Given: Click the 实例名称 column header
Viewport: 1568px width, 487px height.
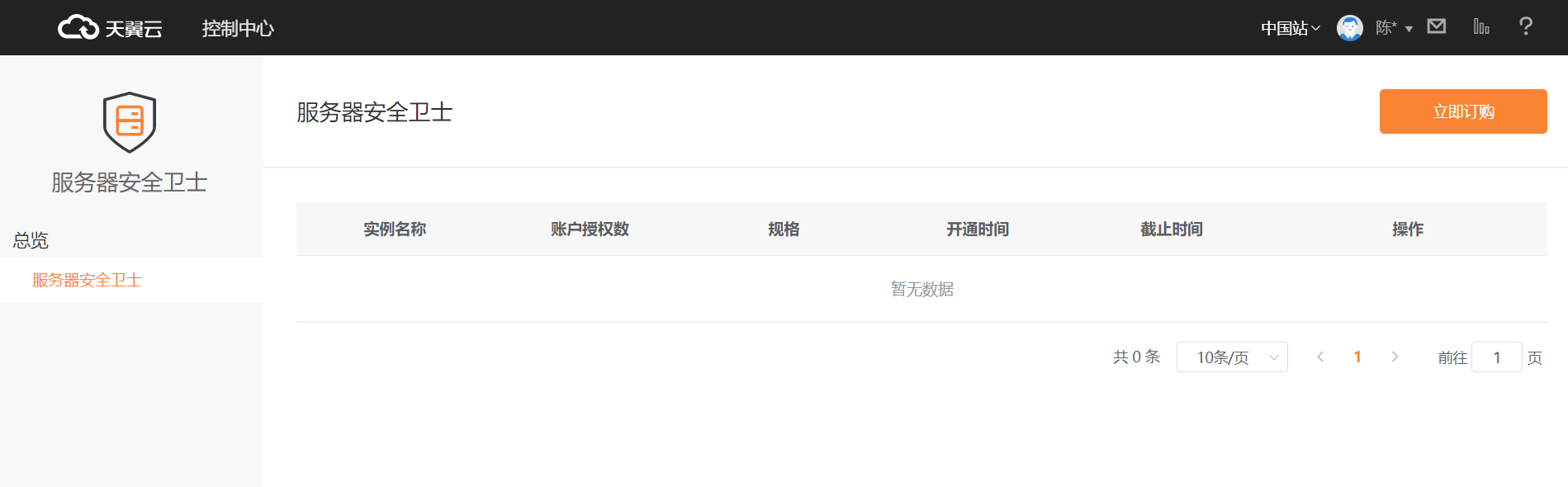Looking at the screenshot, I should 395,229.
